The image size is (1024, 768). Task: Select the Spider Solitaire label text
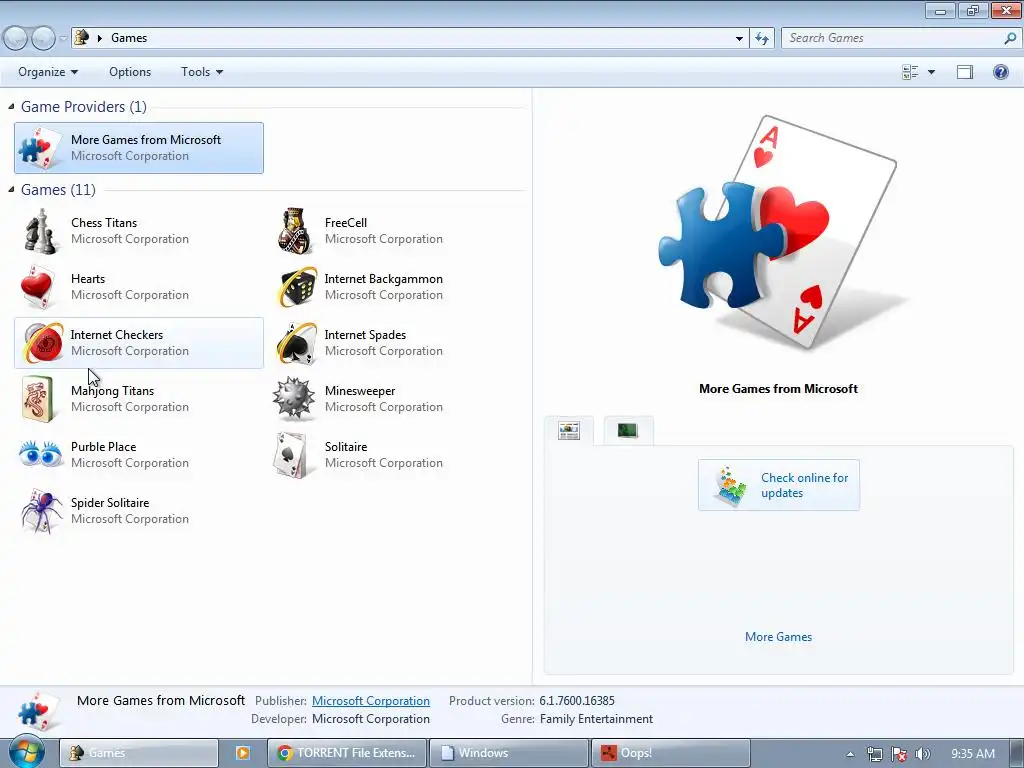[x=110, y=503]
